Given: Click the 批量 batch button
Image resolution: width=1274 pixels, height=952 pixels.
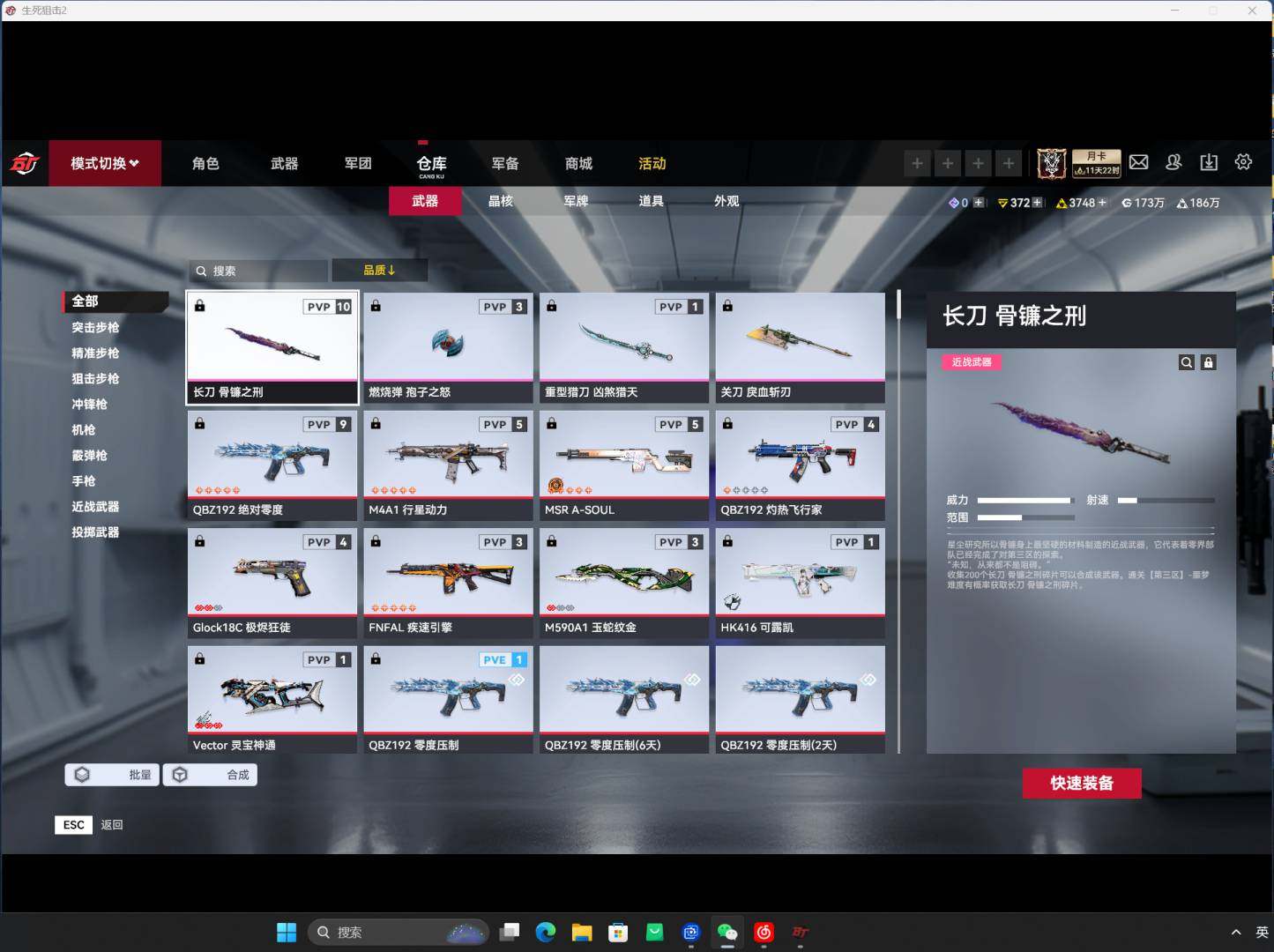Looking at the screenshot, I should [x=112, y=775].
